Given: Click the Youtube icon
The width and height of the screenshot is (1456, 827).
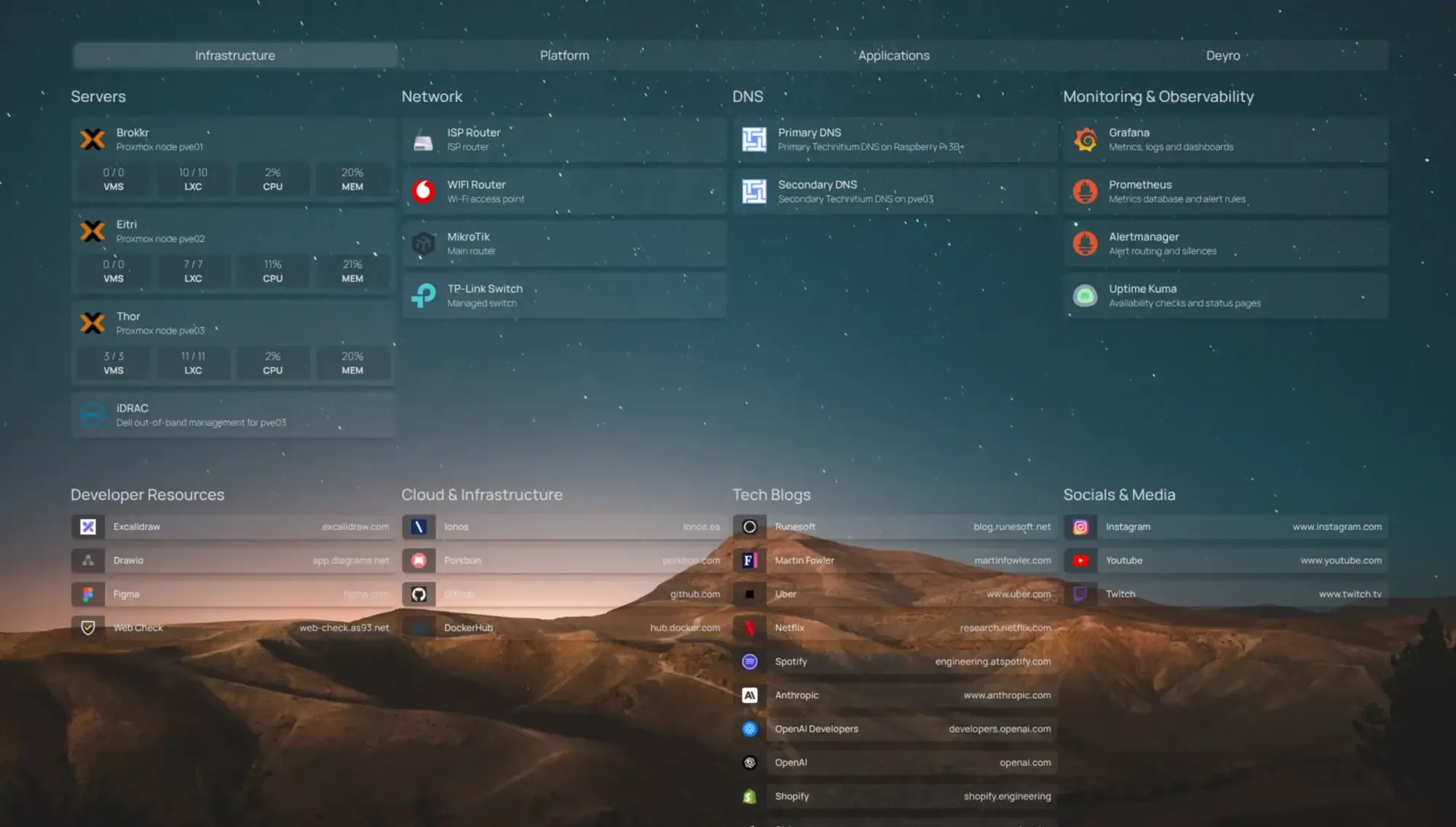Looking at the screenshot, I should pyautogui.click(x=1080, y=560).
